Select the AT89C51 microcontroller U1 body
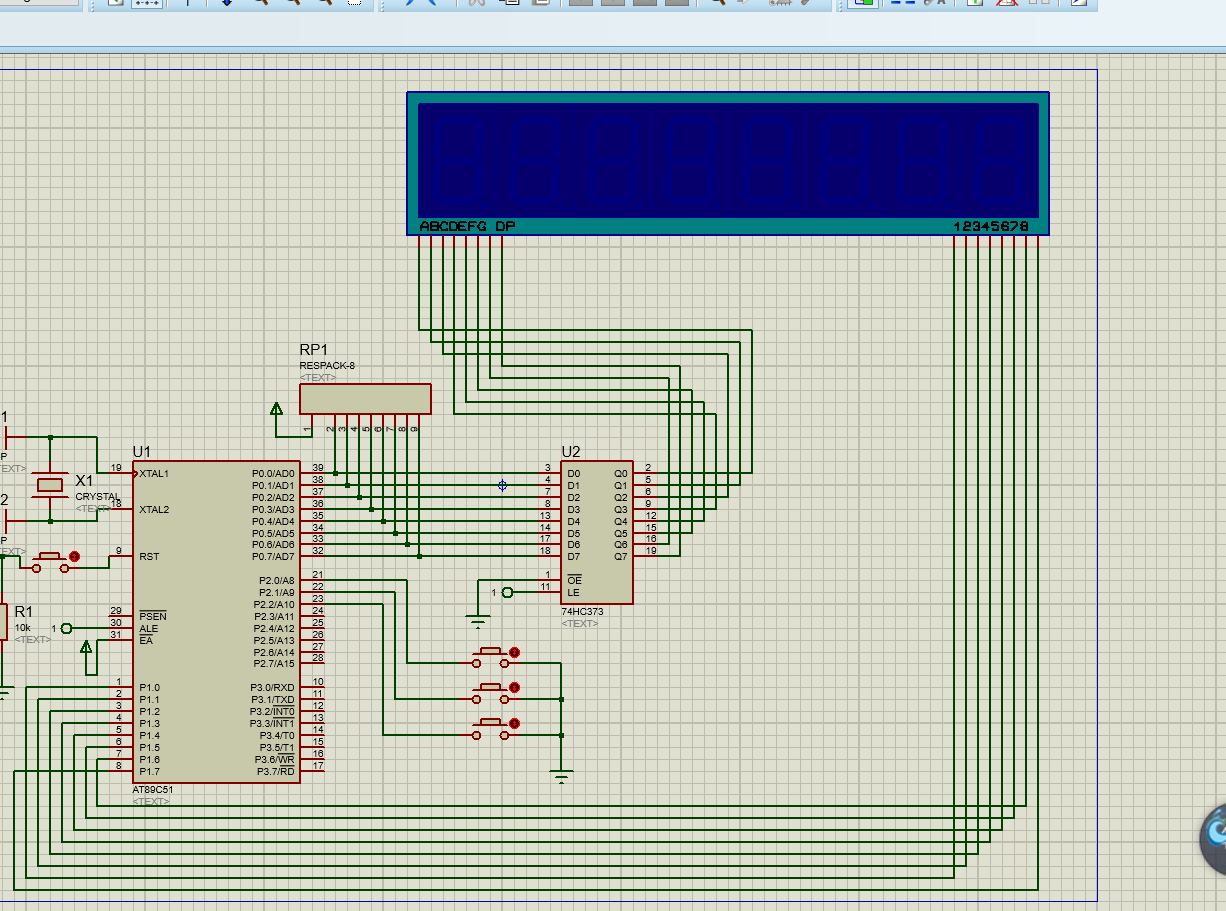This screenshot has height=911, width=1226. coord(216,622)
